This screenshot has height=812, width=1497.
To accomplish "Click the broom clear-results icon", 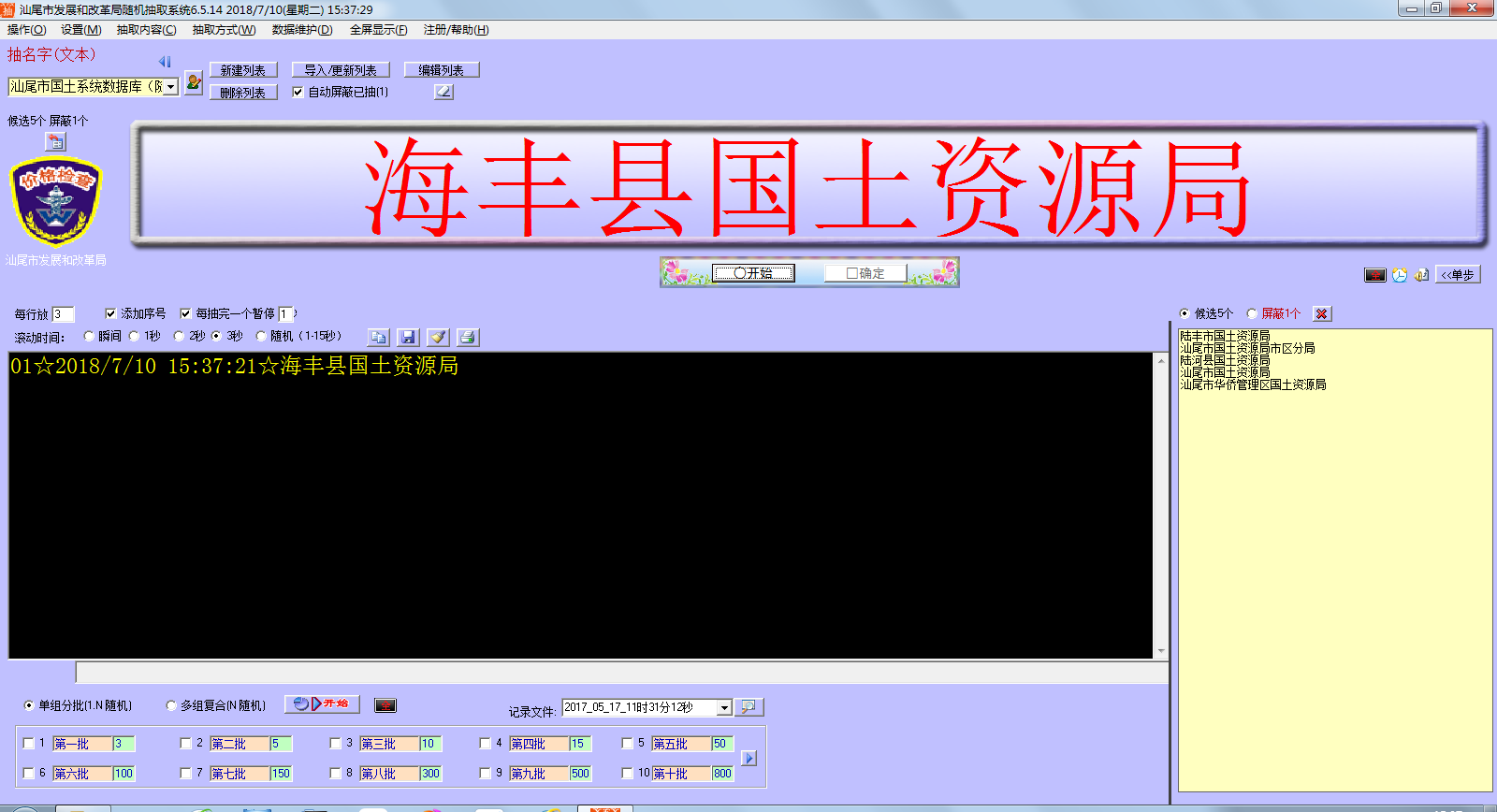I will tap(438, 338).
